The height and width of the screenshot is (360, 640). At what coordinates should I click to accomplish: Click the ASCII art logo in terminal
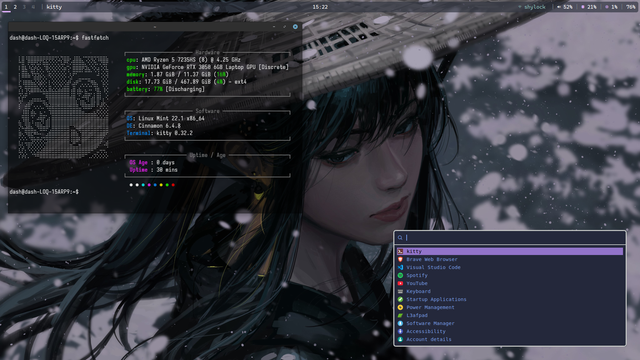63,107
